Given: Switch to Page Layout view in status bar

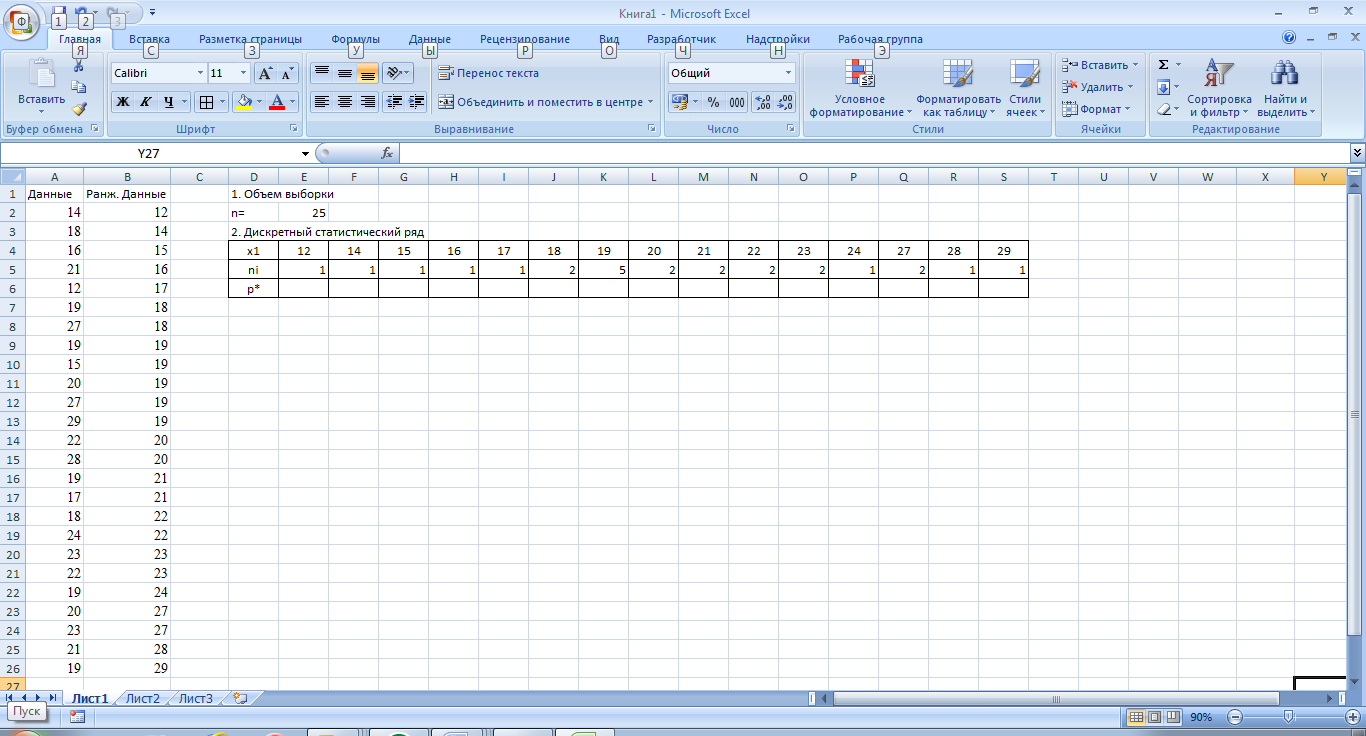Looking at the screenshot, I should pyautogui.click(x=1154, y=717).
